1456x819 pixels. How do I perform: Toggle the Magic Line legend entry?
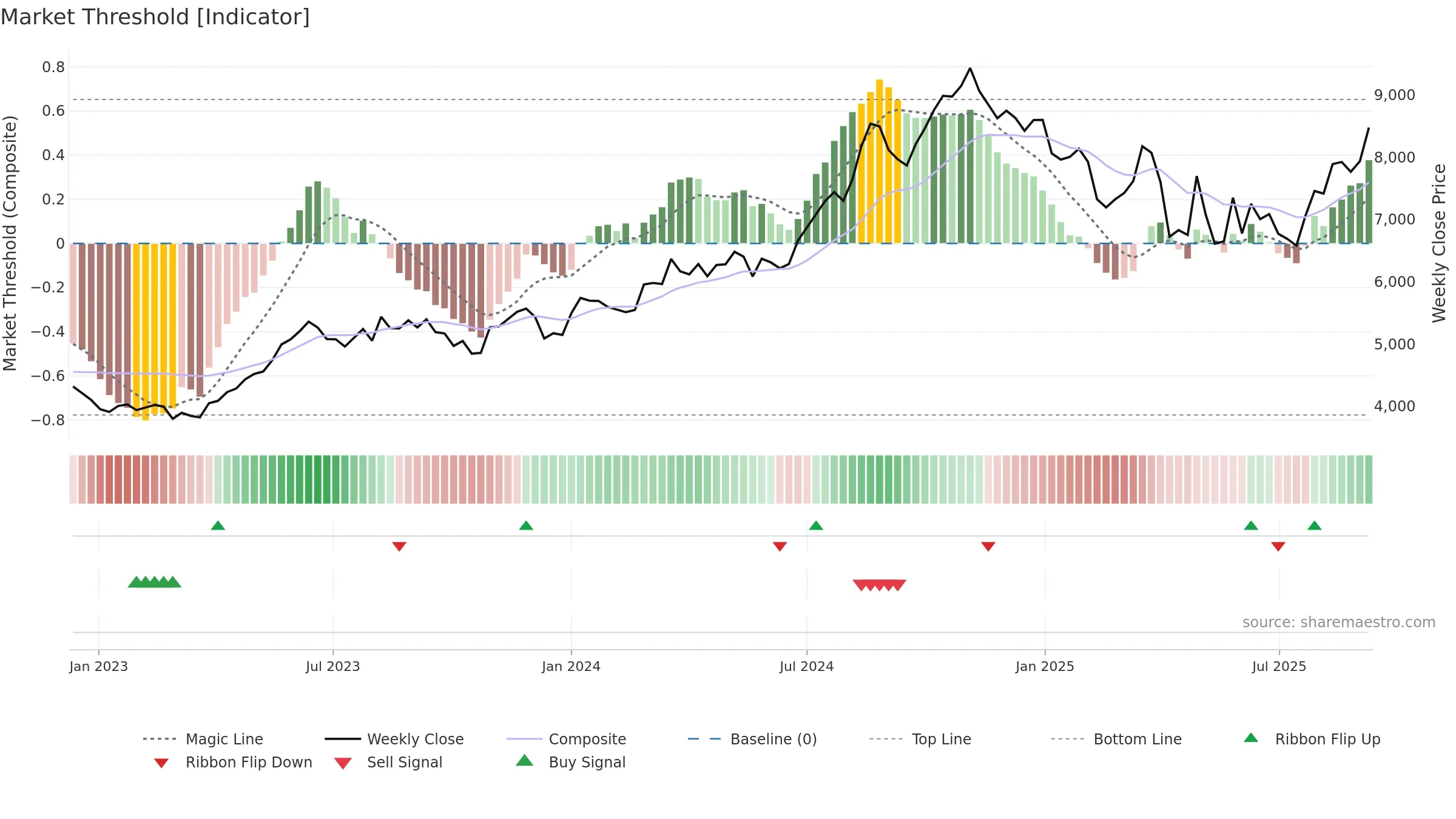click(x=203, y=739)
